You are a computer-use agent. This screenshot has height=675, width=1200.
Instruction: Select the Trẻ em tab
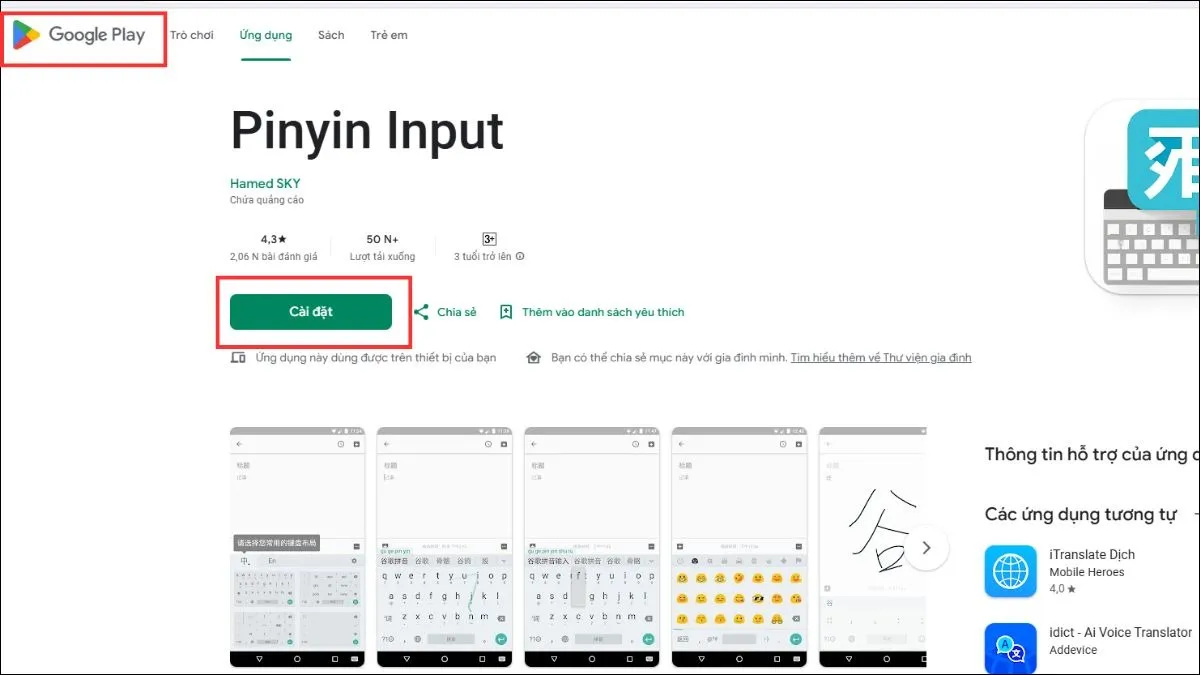[x=388, y=35]
